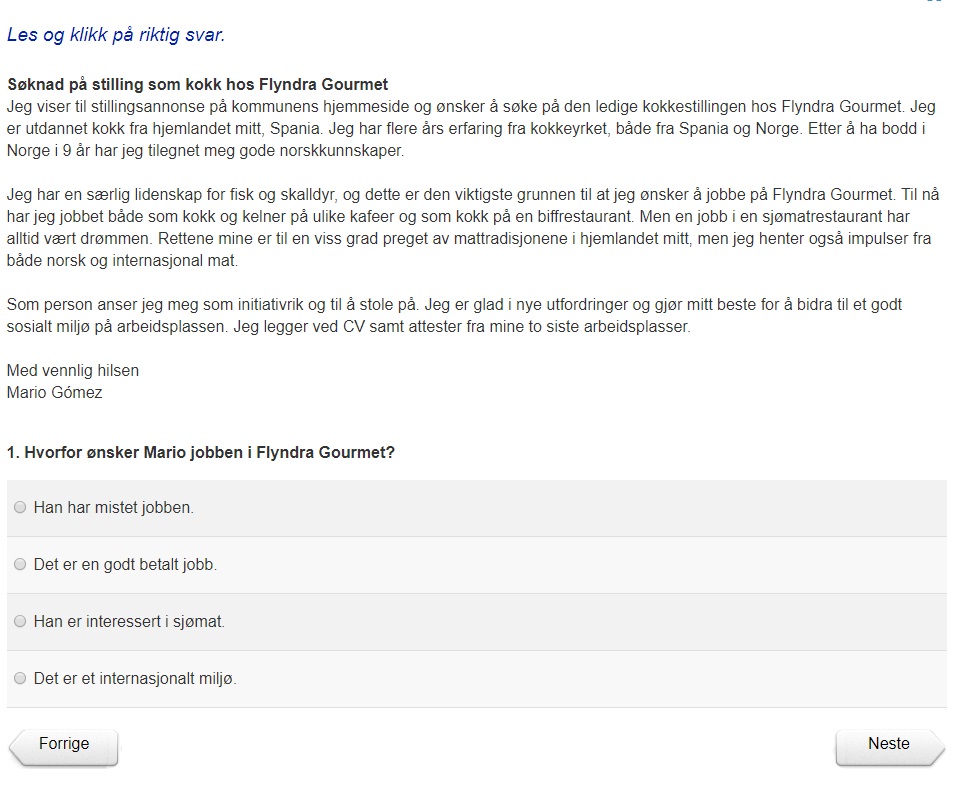Viewport: 953px width, 785px height.
Task: Click the answer text 'Det er et internasjonalt miljø.'
Action: [x=135, y=679]
